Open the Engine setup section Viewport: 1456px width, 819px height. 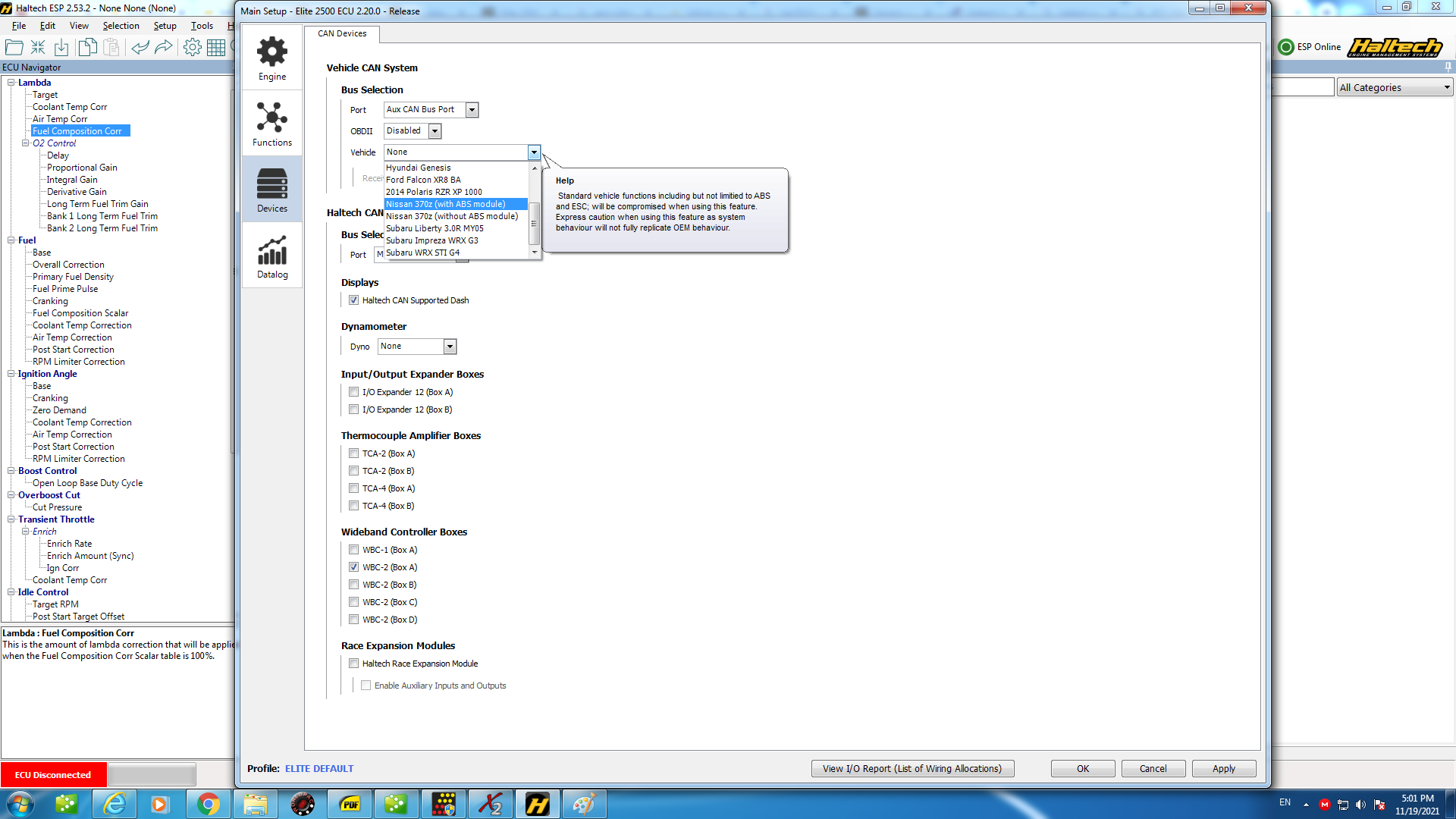click(272, 58)
